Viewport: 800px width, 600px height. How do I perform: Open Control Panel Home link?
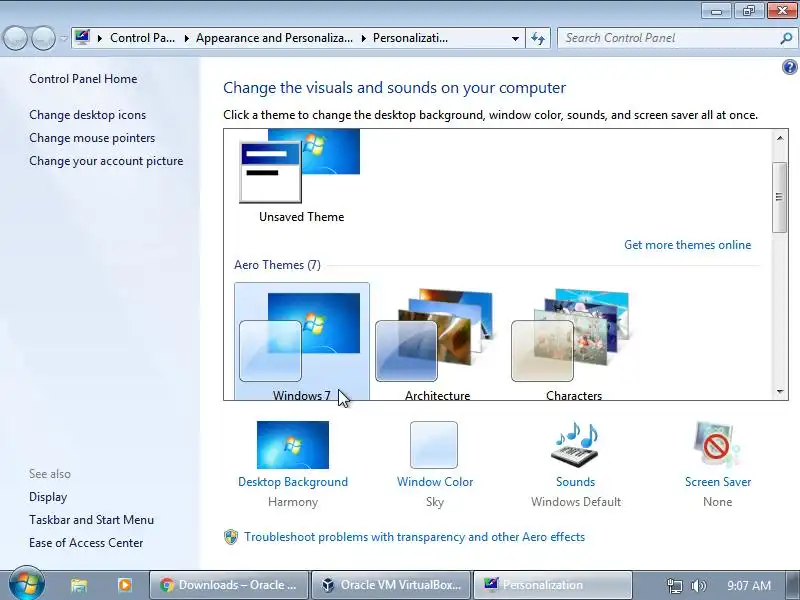(x=83, y=79)
